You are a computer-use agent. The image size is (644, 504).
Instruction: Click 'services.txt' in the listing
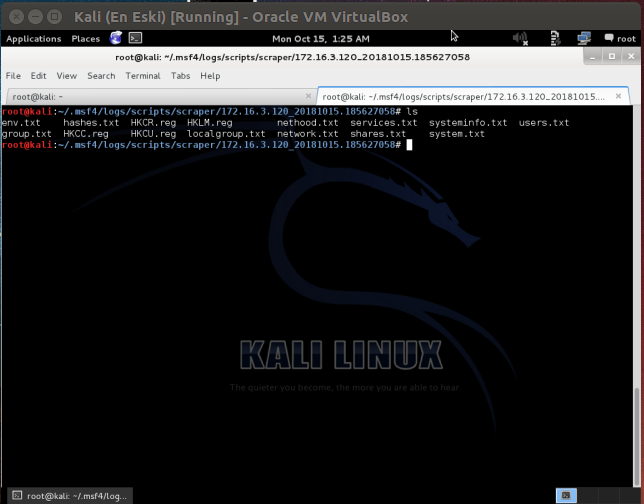tap(384, 123)
